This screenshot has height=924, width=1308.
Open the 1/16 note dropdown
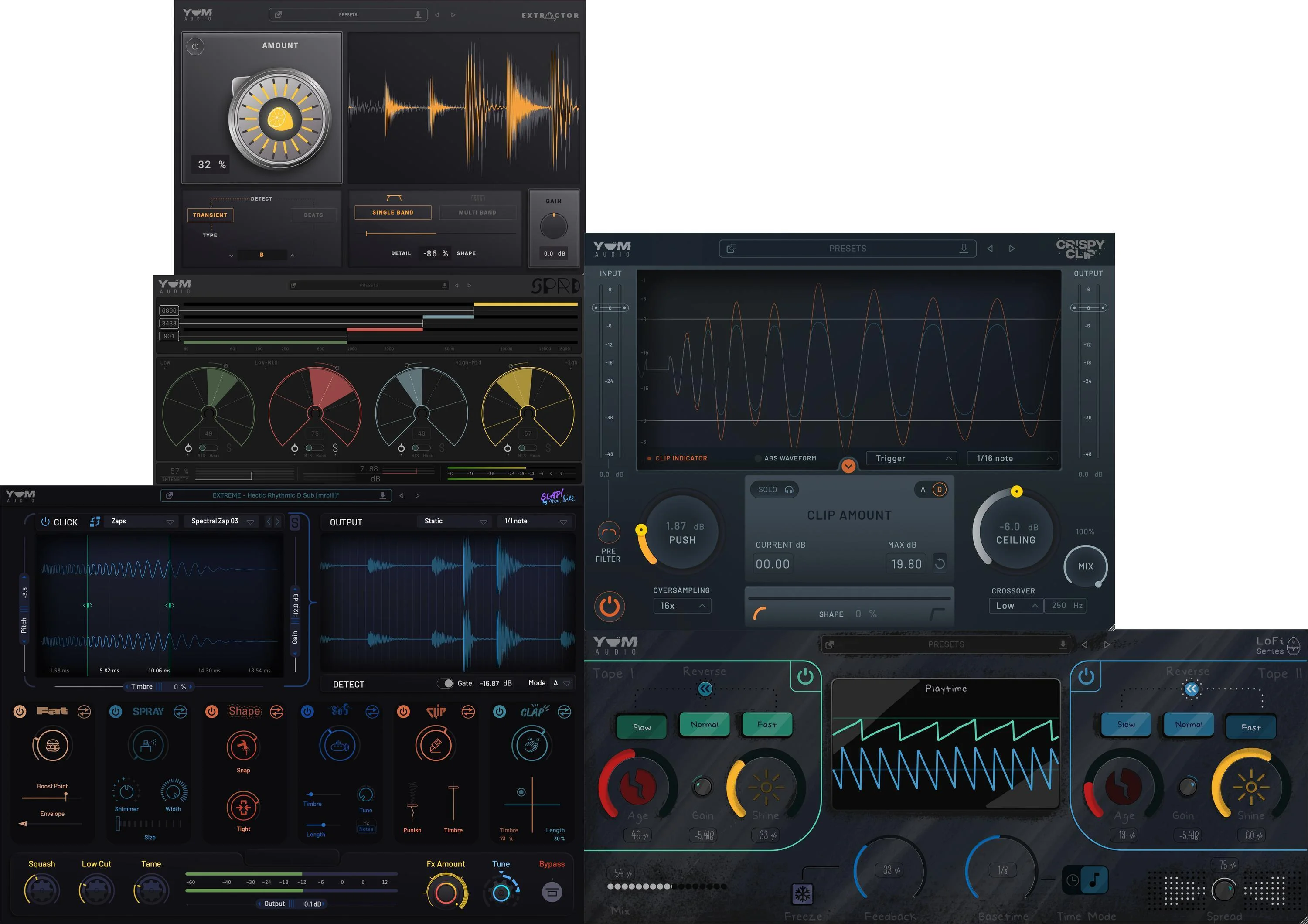(x=1012, y=459)
